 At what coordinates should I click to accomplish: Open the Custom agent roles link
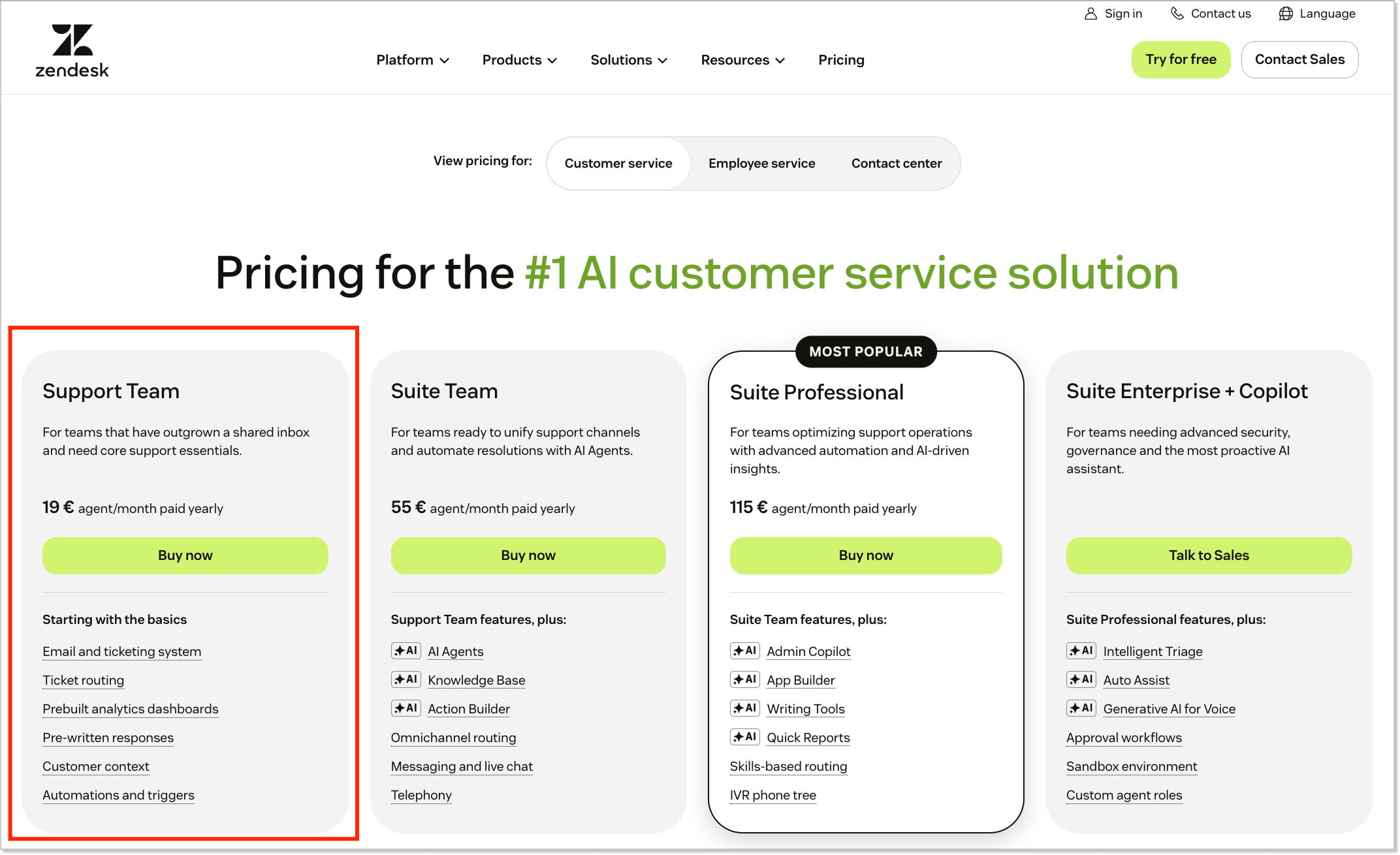[1124, 795]
